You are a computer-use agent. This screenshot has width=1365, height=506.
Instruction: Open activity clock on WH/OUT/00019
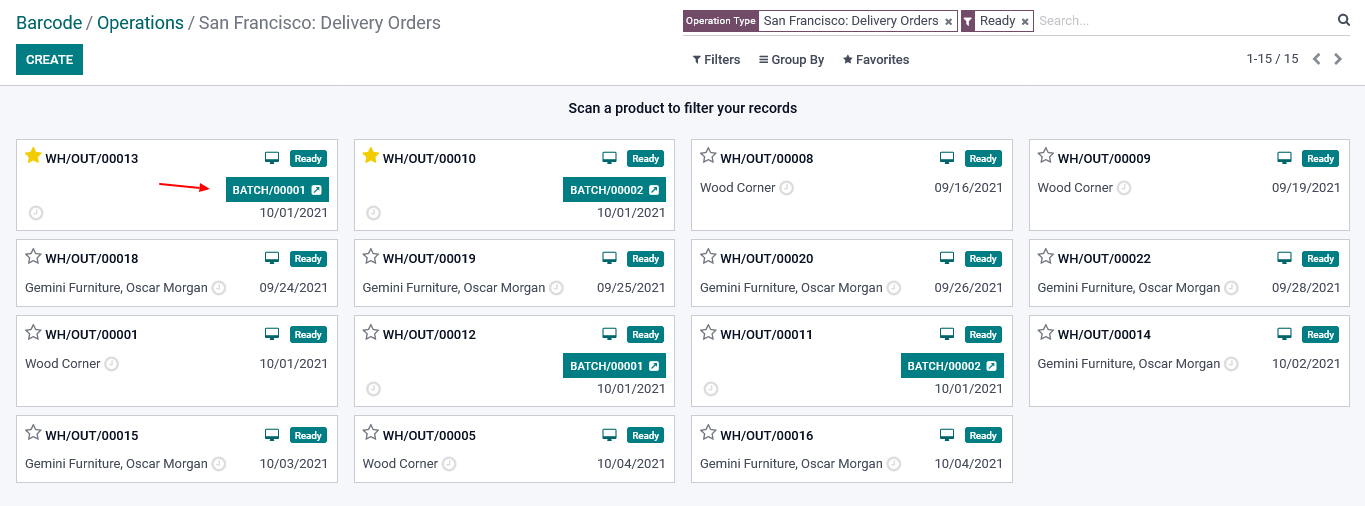pos(557,288)
